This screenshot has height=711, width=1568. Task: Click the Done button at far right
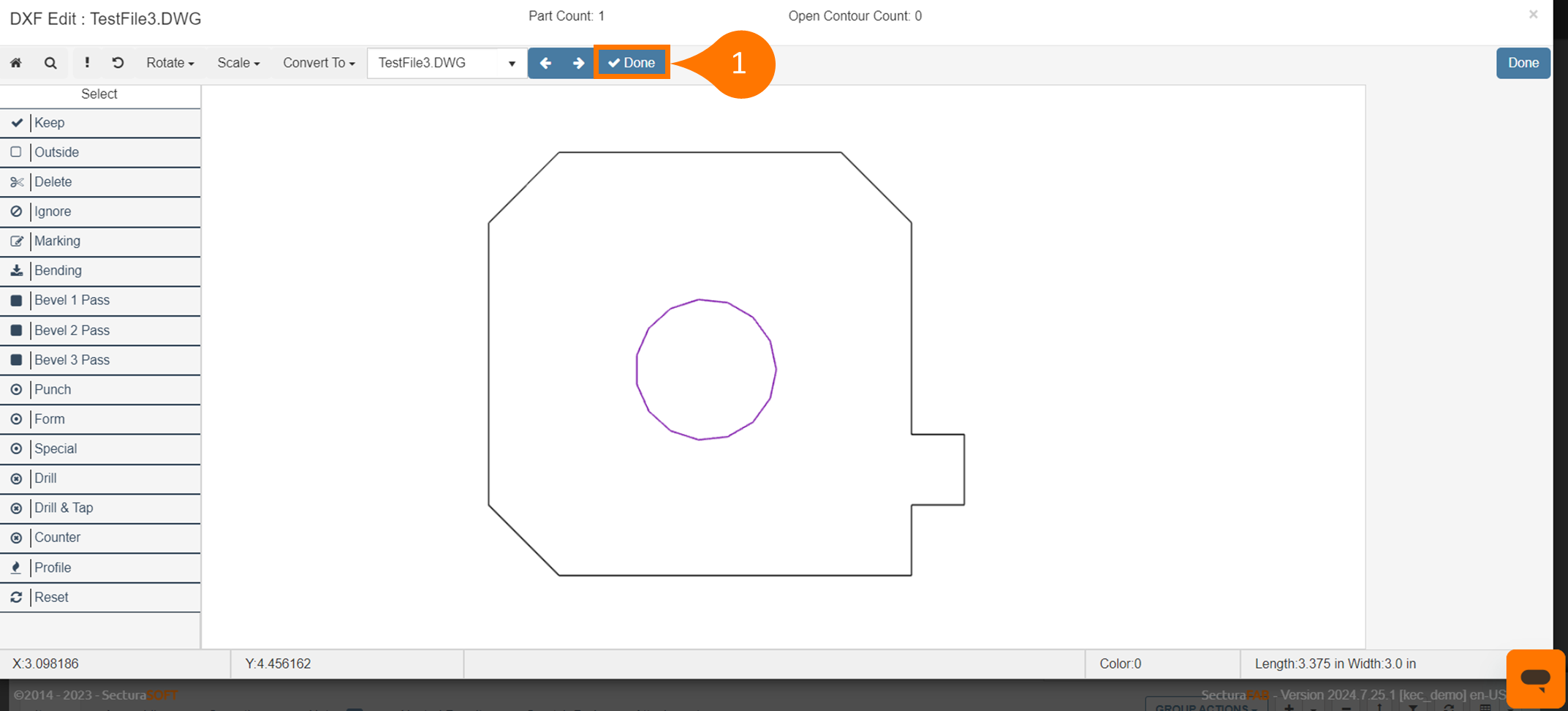click(x=1523, y=63)
